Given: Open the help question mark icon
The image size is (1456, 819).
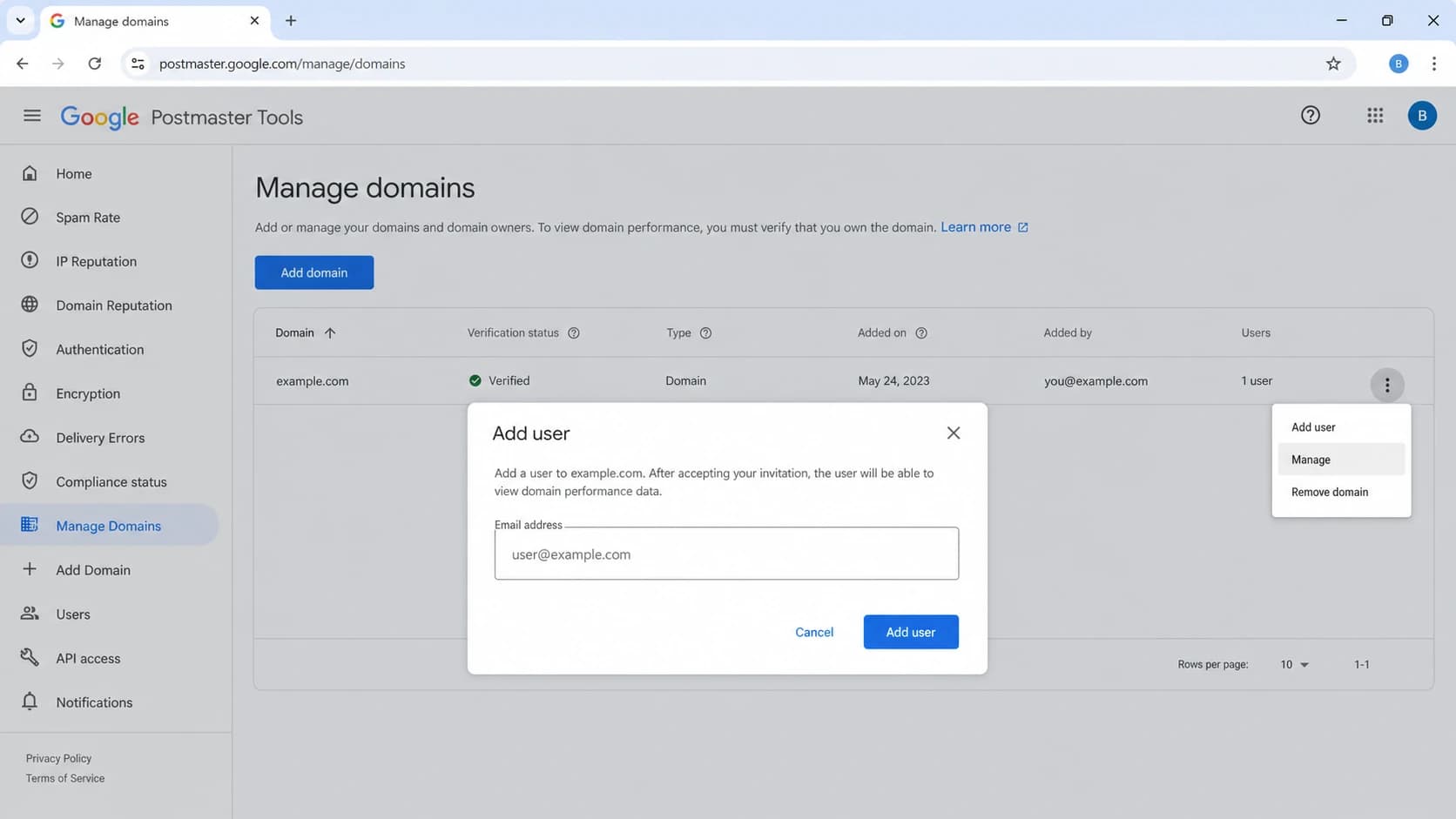Looking at the screenshot, I should 1311,116.
